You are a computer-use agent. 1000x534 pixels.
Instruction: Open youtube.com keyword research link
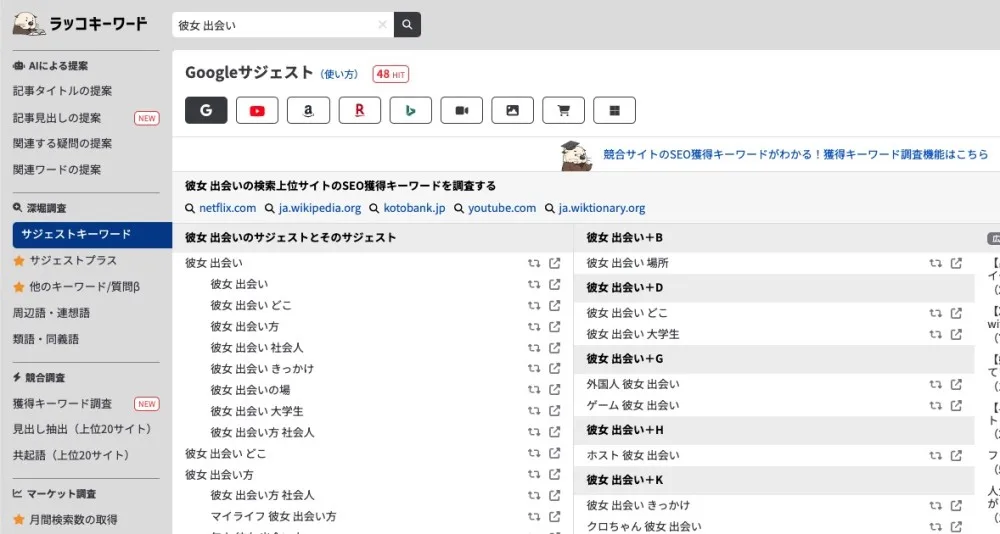[502, 208]
